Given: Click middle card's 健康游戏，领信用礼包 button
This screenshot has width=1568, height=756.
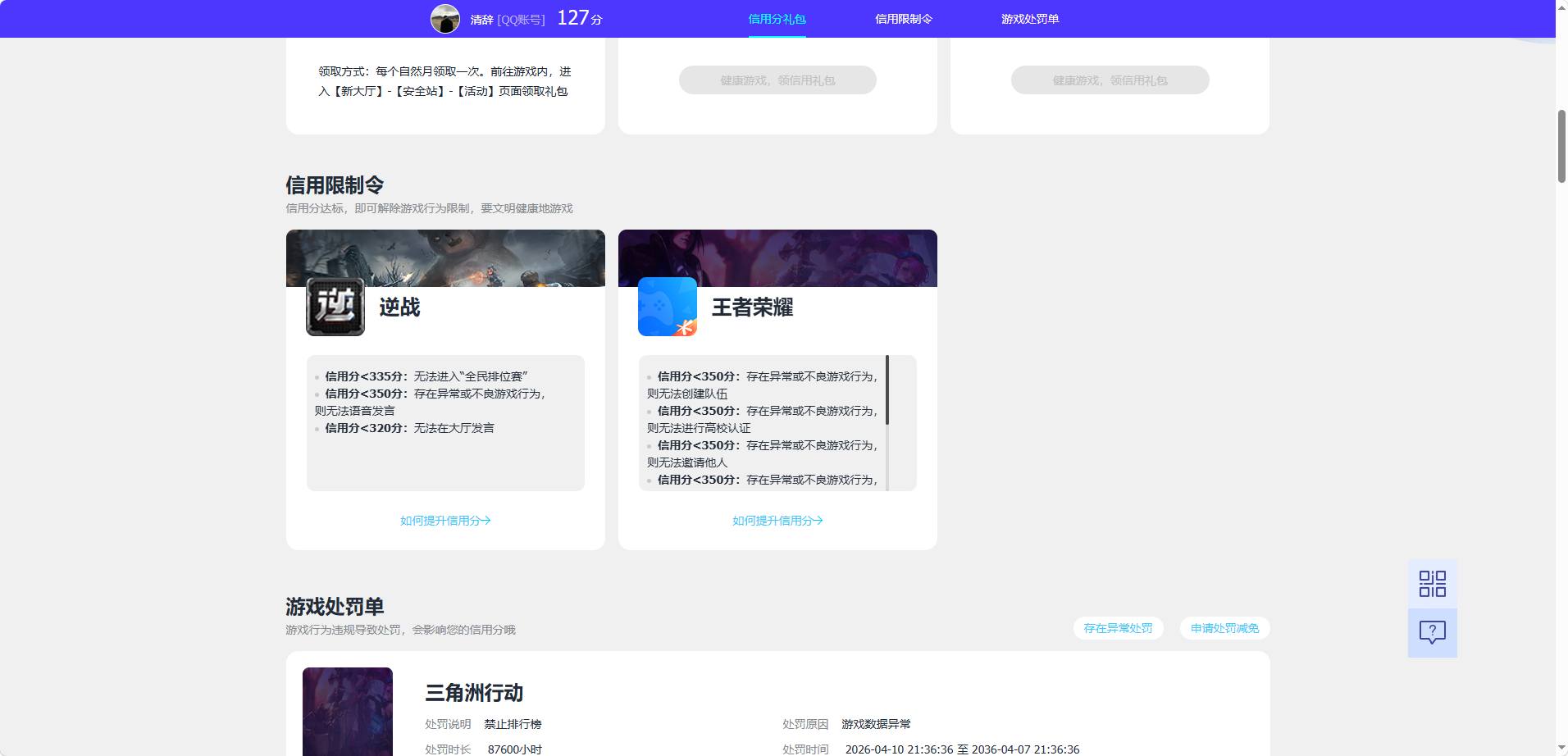Looking at the screenshot, I should tap(777, 80).
